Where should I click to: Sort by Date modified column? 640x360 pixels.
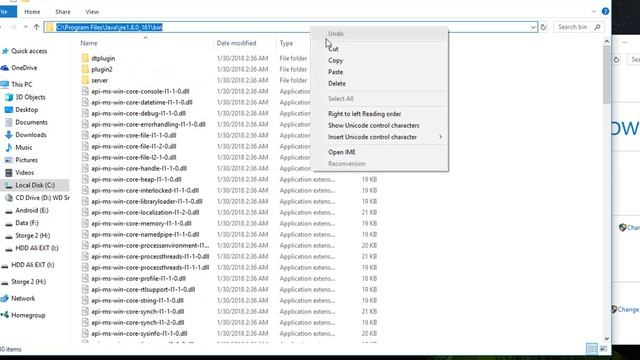point(236,43)
